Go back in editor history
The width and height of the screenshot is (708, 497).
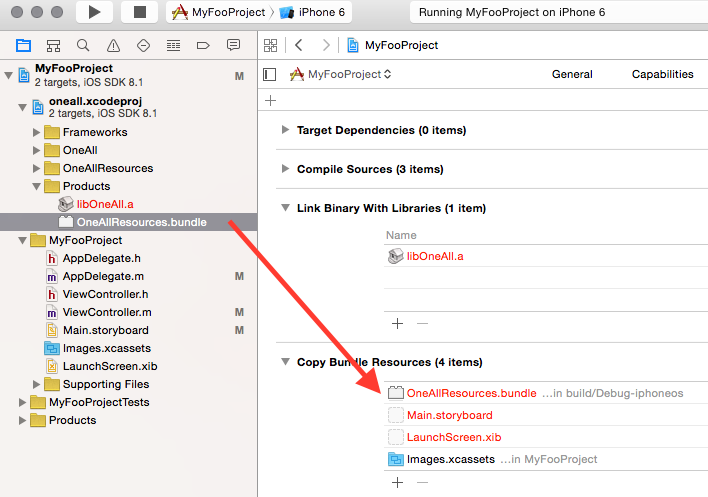[x=298, y=45]
